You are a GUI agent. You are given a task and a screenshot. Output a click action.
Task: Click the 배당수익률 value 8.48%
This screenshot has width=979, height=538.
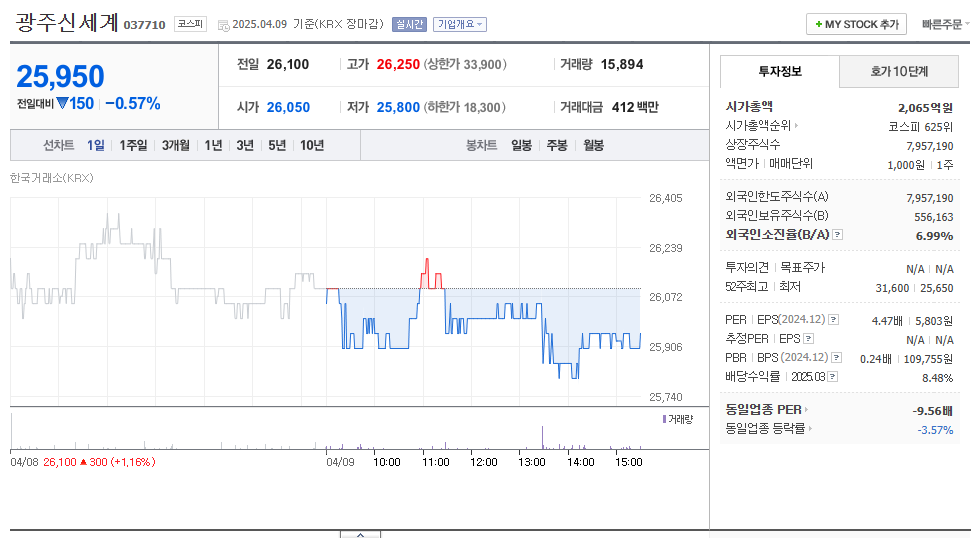coord(937,378)
